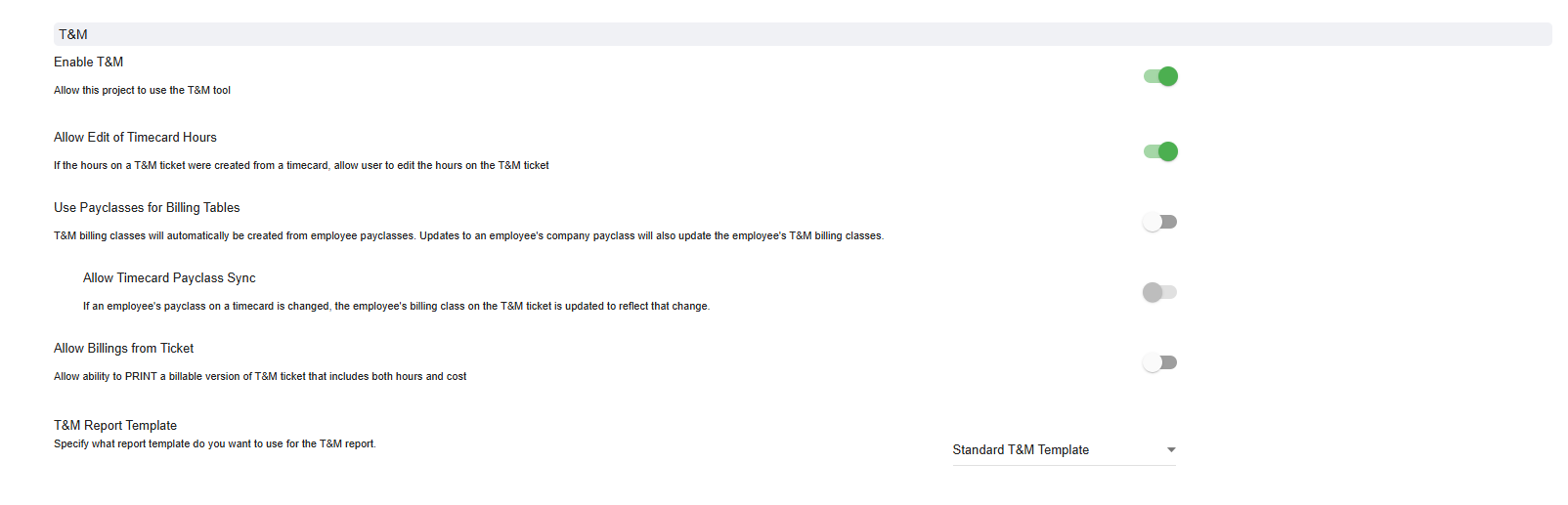The image size is (1568, 505).
Task: Click the T&M billing classes description text
Action: [468, 236]
